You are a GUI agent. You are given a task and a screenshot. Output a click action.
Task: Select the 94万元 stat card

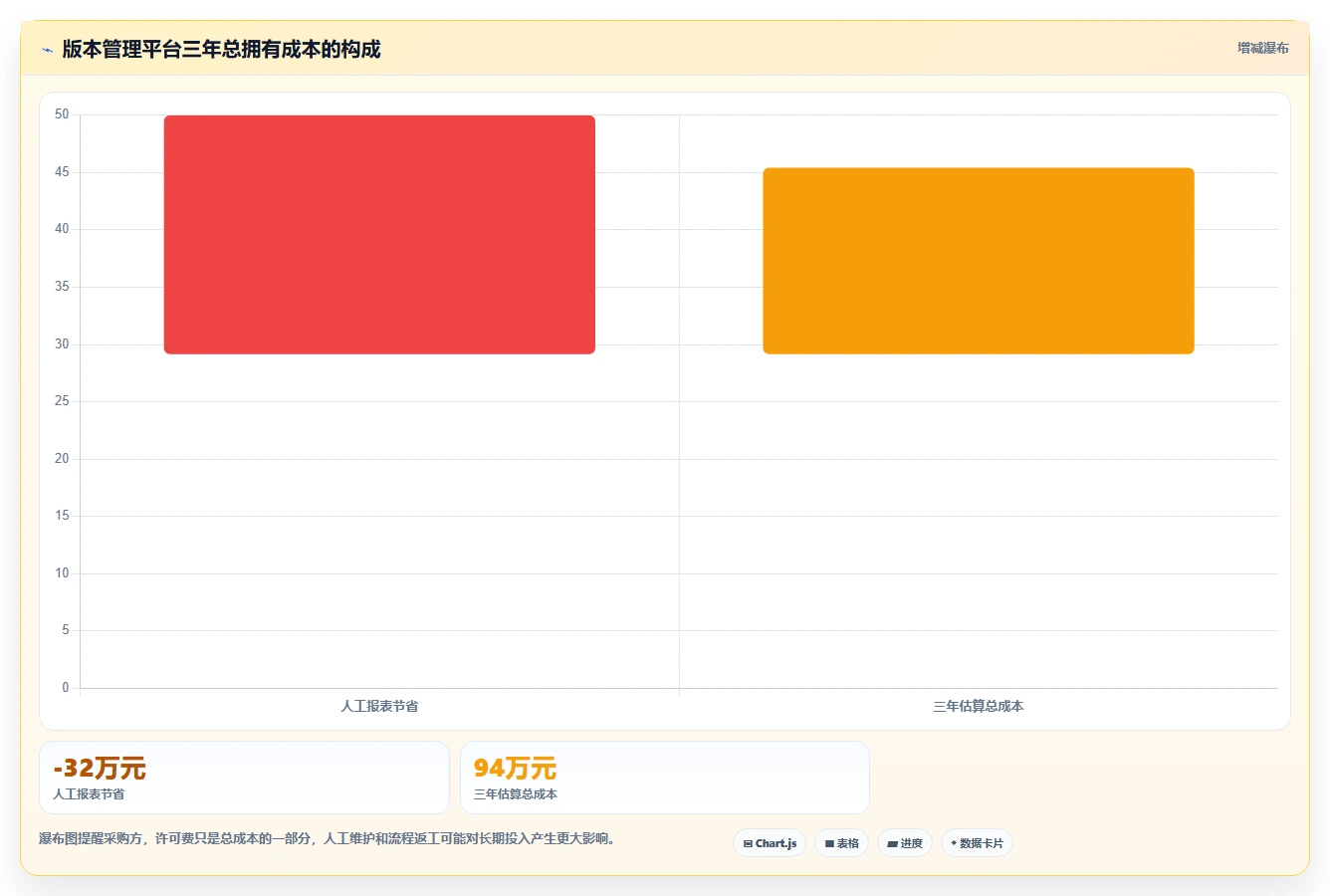coord(665,778)
